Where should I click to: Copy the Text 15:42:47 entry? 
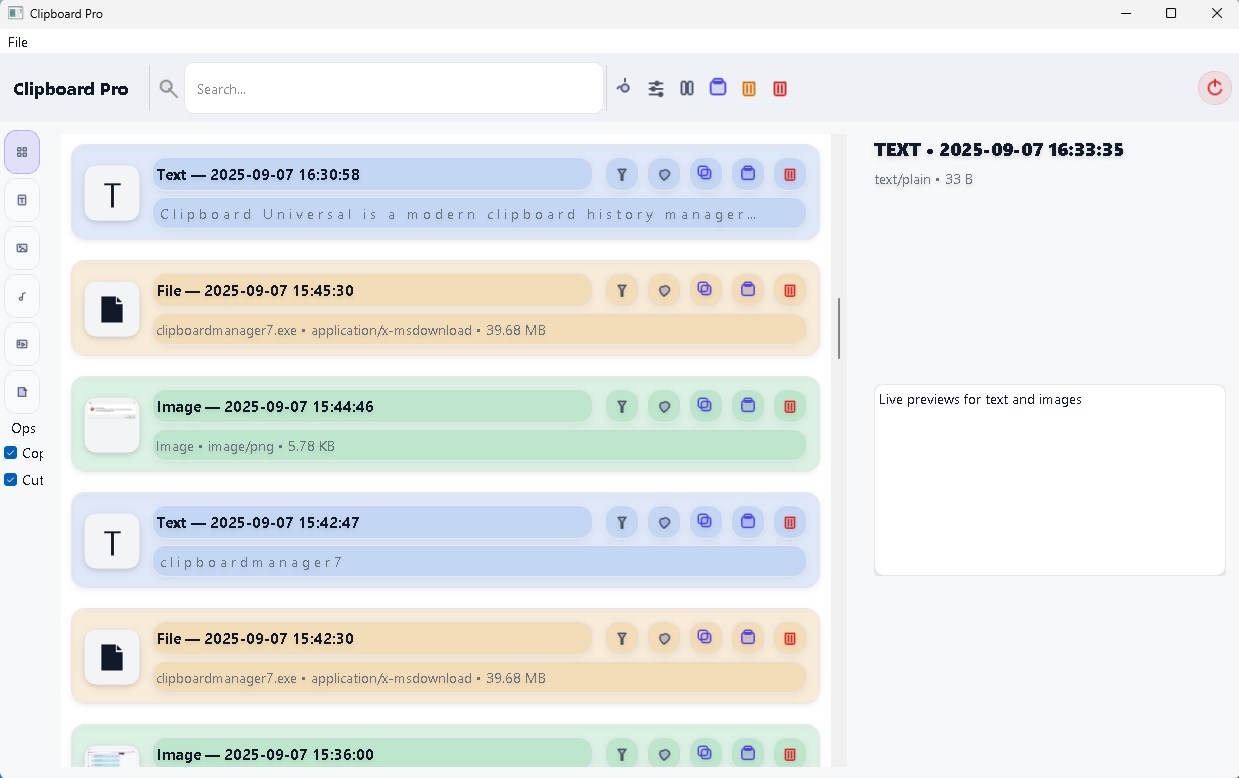(x=706, y=522)
